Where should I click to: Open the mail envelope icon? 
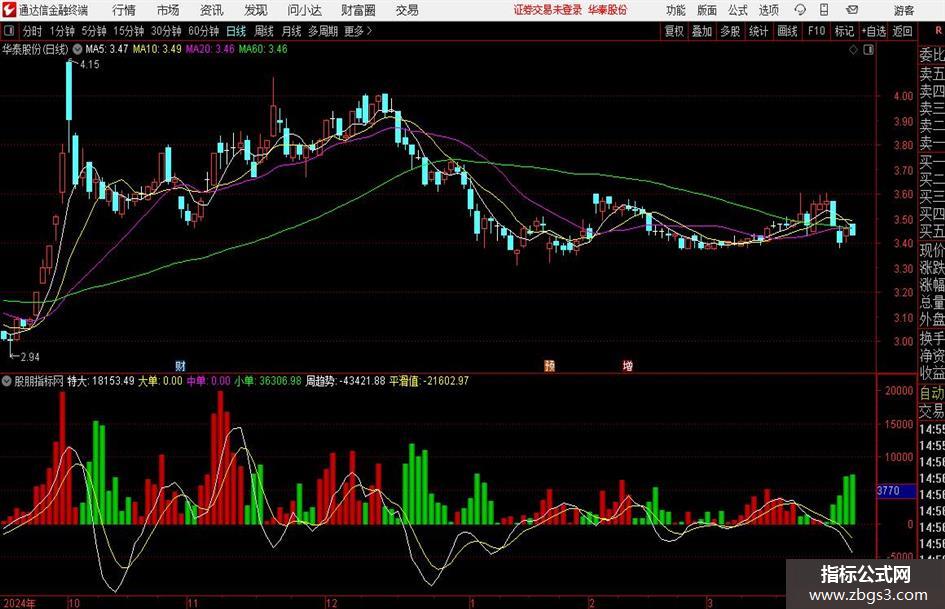coord(852,10)
